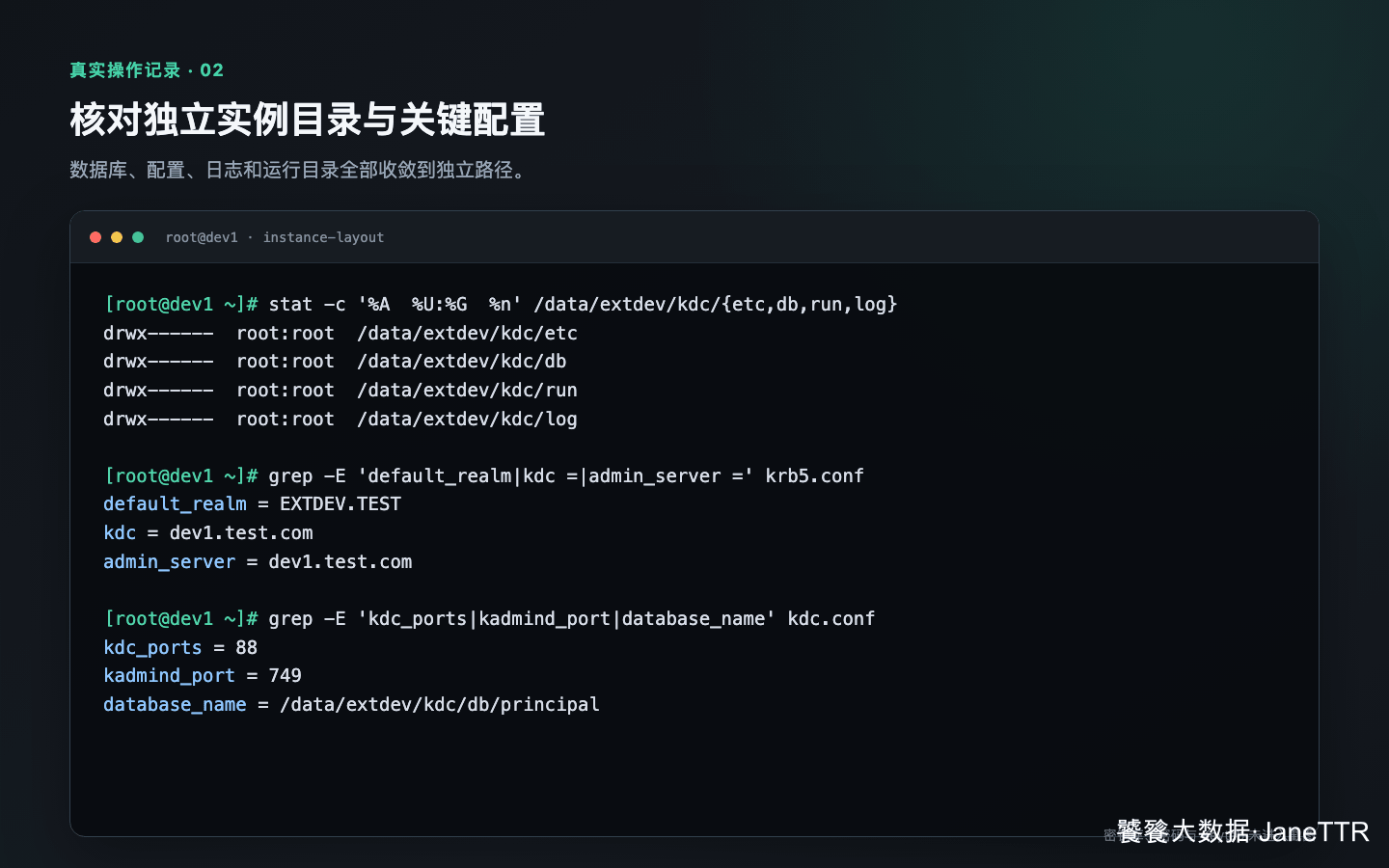
Task: Click the green maximize dot in terminal header
Action: pyautogui.click(x=138, y=237)
